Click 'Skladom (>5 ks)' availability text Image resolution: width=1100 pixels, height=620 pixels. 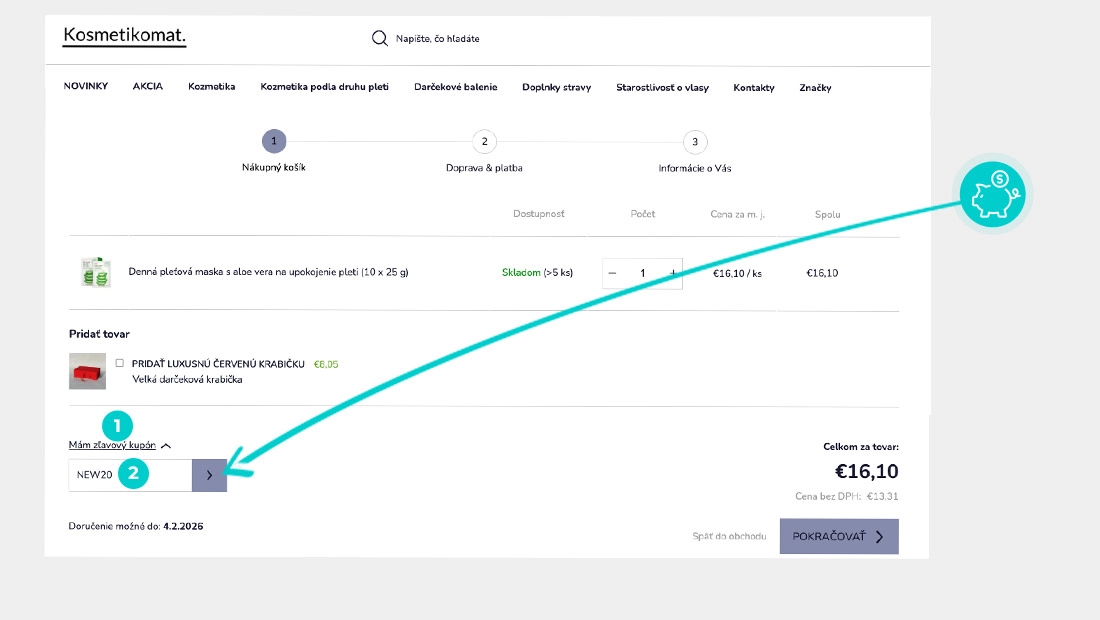(537, 273)
